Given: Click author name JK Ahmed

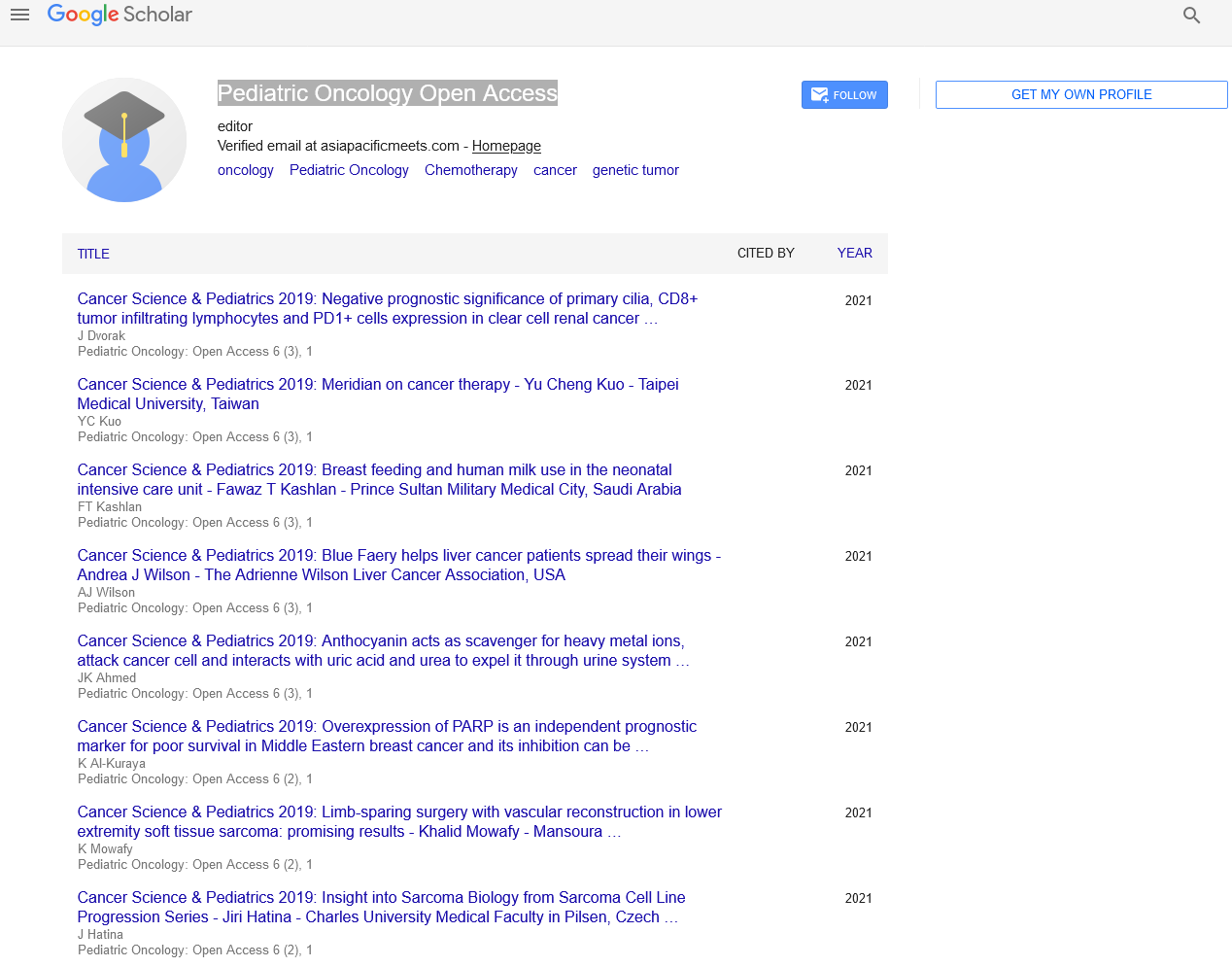Looking at the screenshot, I should 107,678.
